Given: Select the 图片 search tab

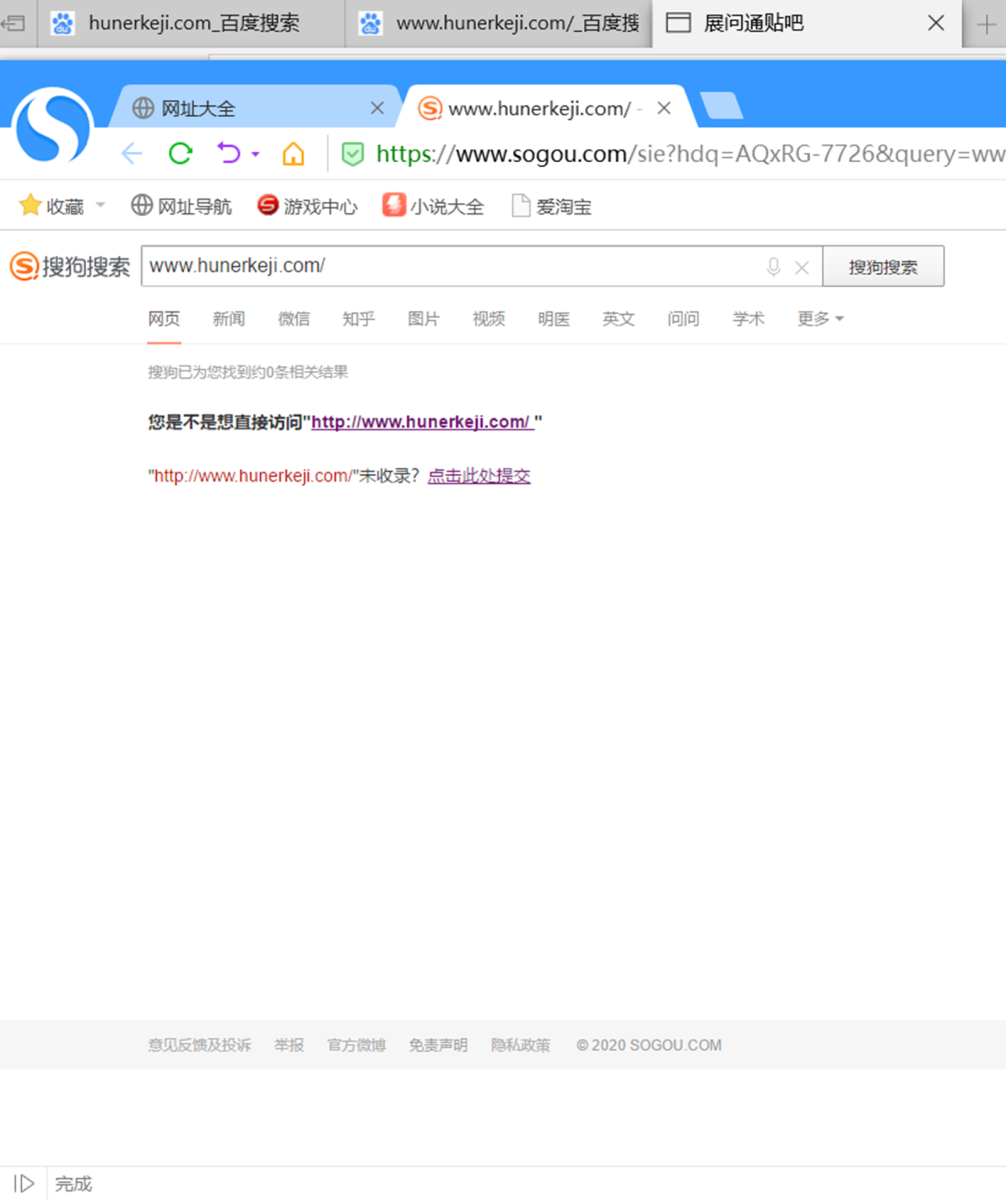Looking at the screenshot, I should [423, 318].
